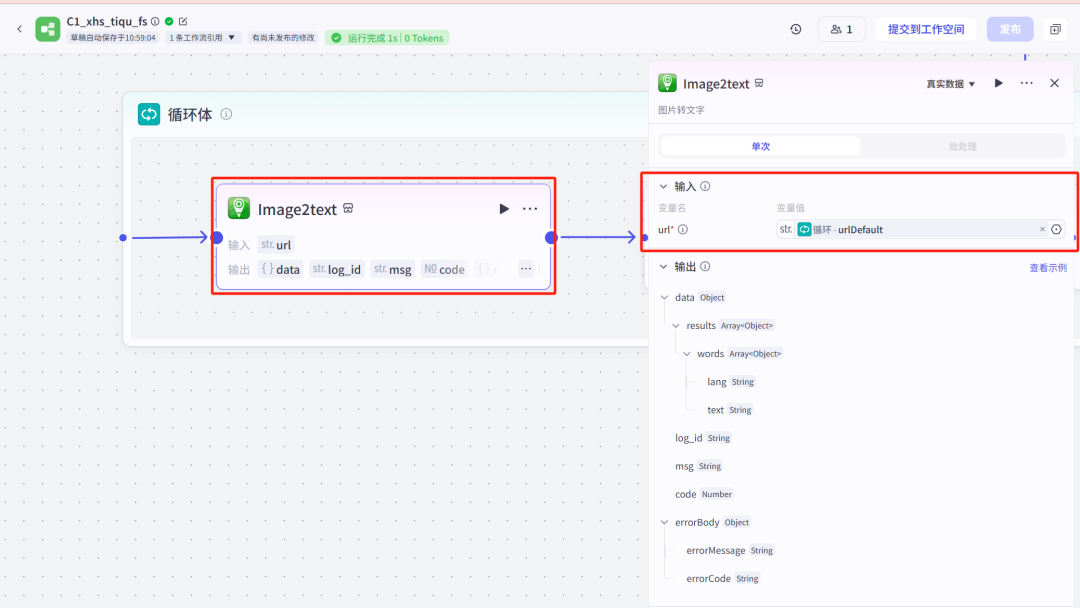The width and height of the screenshot is (1080, 608).
Task: Switch to the 批处理 tab
Action: (x=962, y=146)
